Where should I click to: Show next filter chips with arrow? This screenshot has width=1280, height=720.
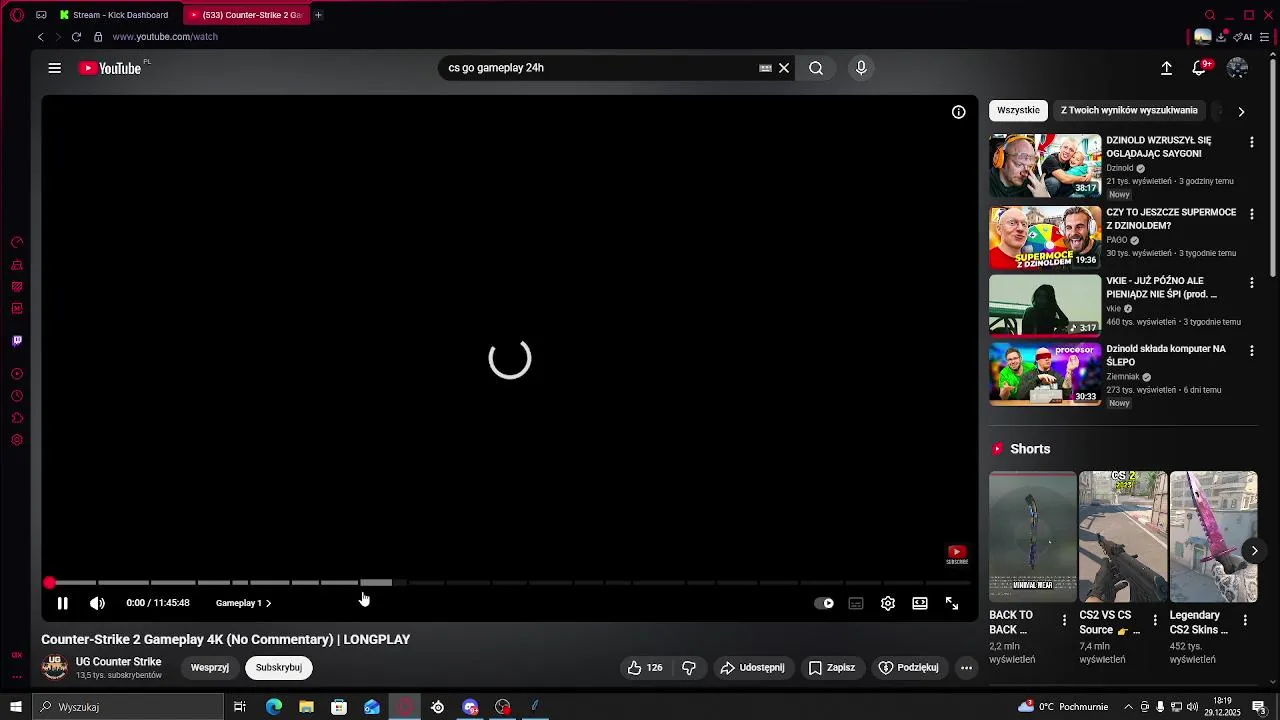1241,111
